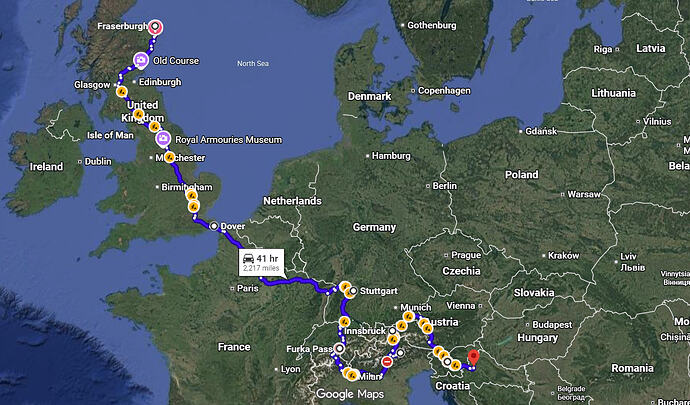Click the Vienna city label
This screenshot has width=690, height=405.
461,305
